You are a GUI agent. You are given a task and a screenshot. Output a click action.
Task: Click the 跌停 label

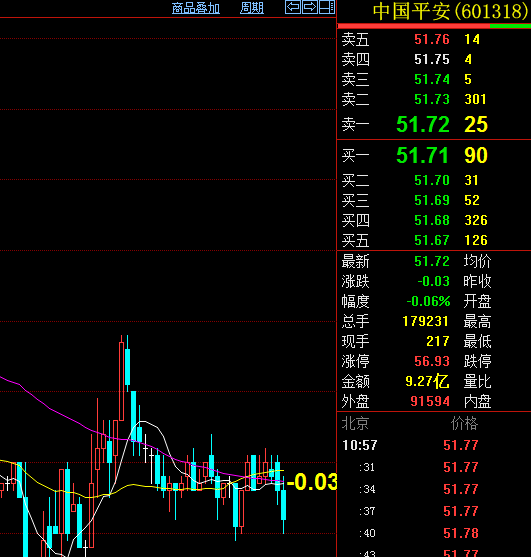[x=477, y=362]
